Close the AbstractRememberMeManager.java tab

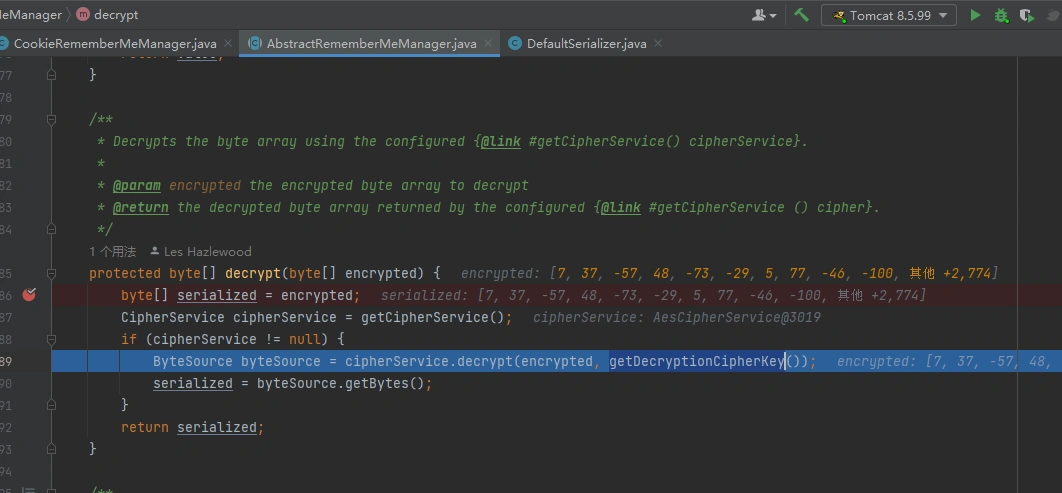pos(489,43)
